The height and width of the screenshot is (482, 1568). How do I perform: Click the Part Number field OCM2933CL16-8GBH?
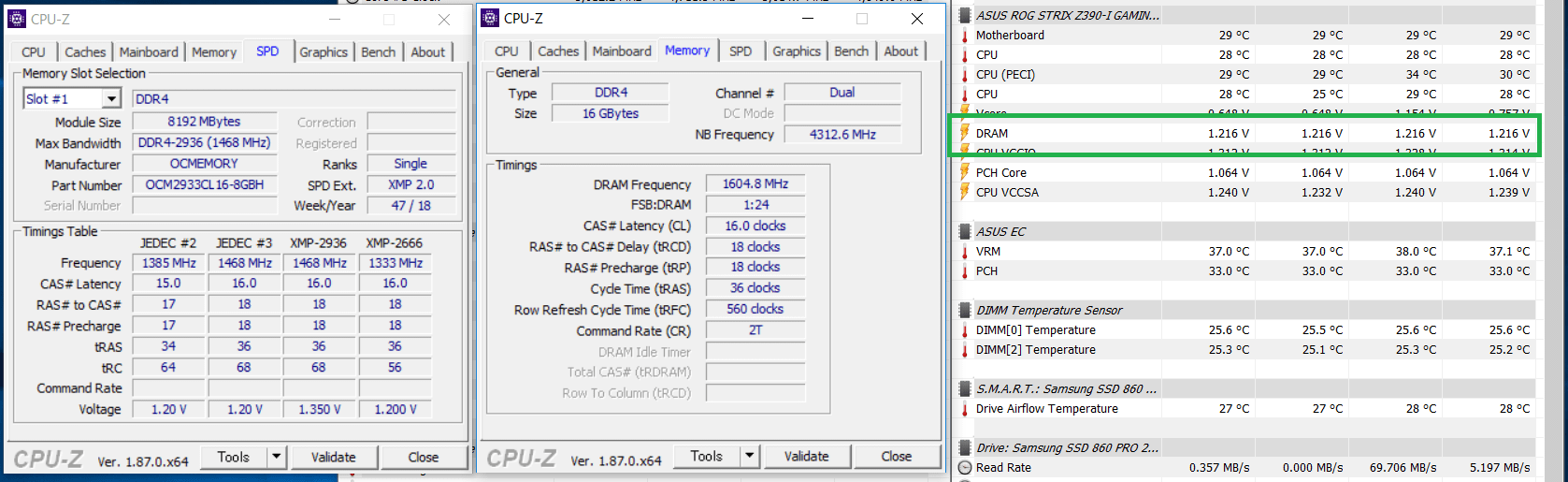click(x=205, y=184)
